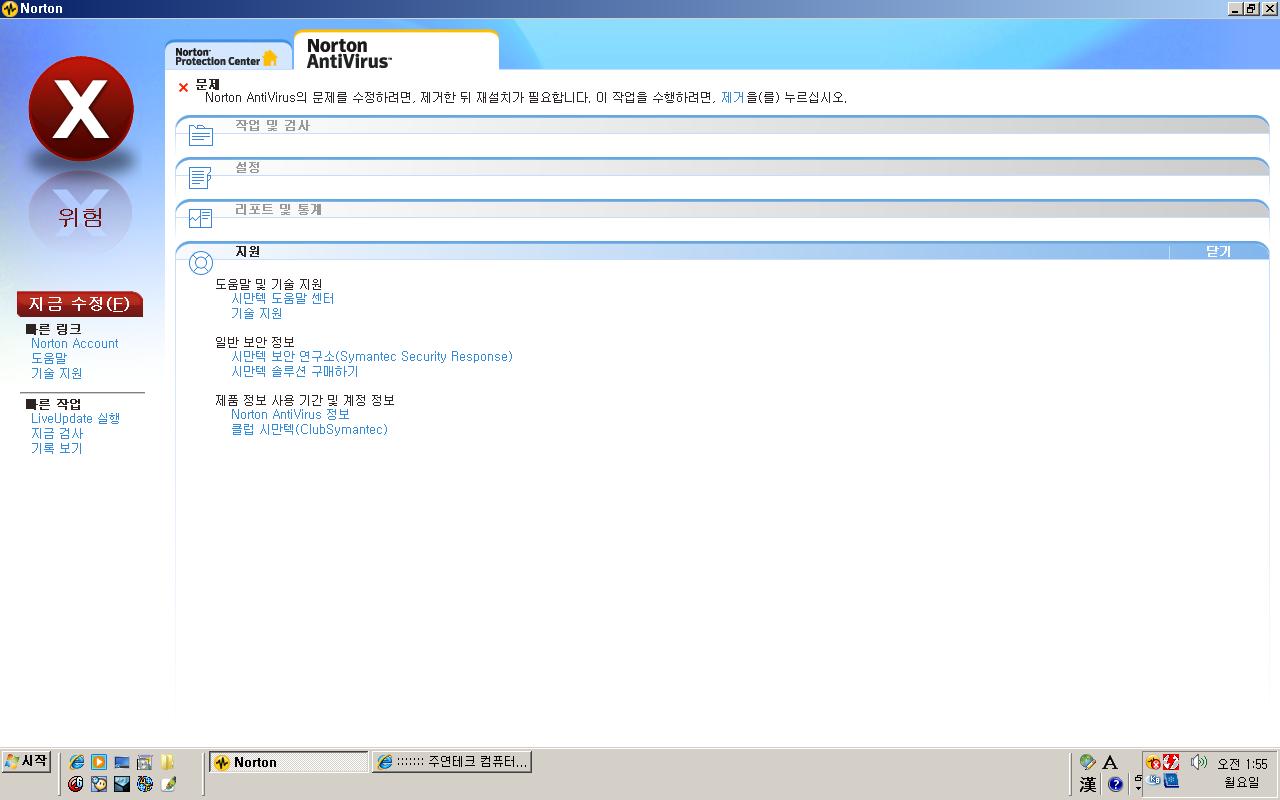Open the language bar options arrow
Screen dimensions: 1280x800
[x=1138, y=788]
